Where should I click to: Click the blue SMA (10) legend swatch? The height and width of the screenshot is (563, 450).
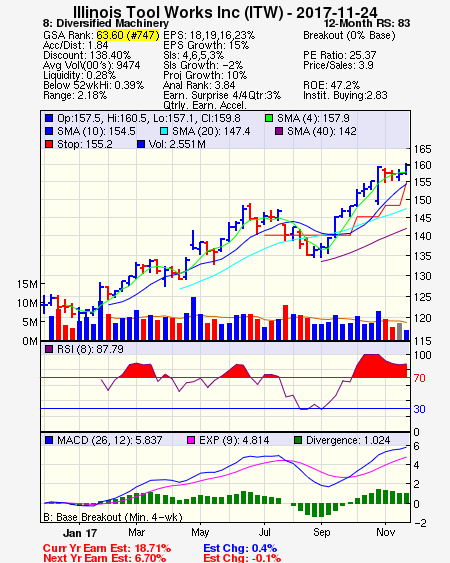click(x=49, y=131)
